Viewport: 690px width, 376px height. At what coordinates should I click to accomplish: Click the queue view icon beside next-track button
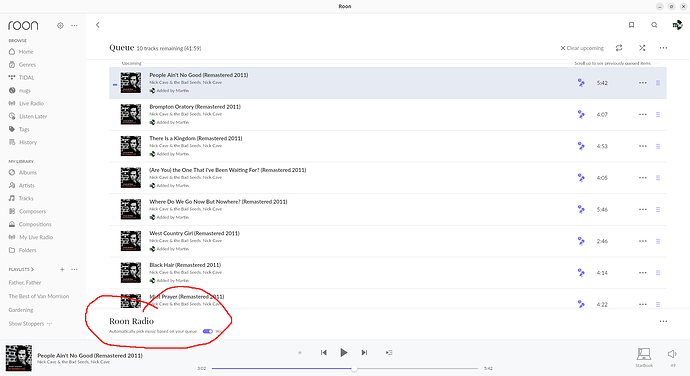[389, 352]
